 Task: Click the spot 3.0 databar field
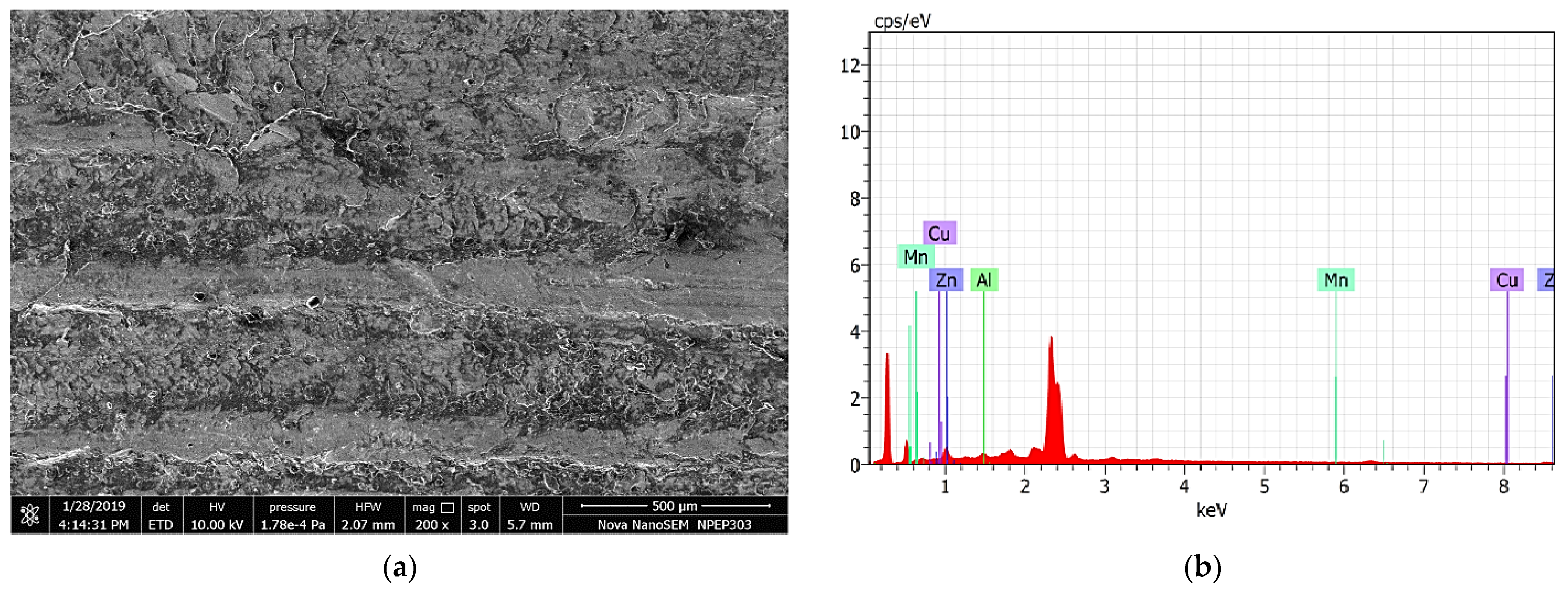click(x=479, y=515)
